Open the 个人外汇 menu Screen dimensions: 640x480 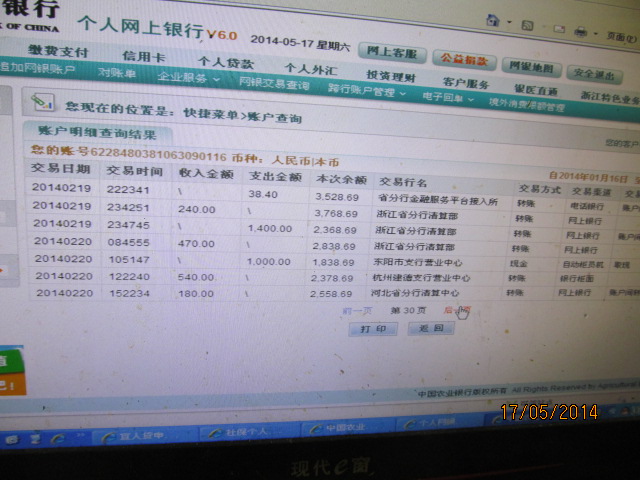pyautogui.click(x=311, y=69)
